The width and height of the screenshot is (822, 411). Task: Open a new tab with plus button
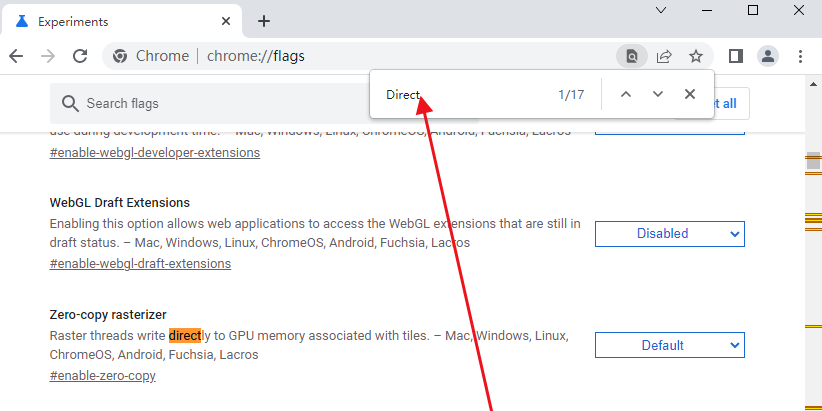264,21
